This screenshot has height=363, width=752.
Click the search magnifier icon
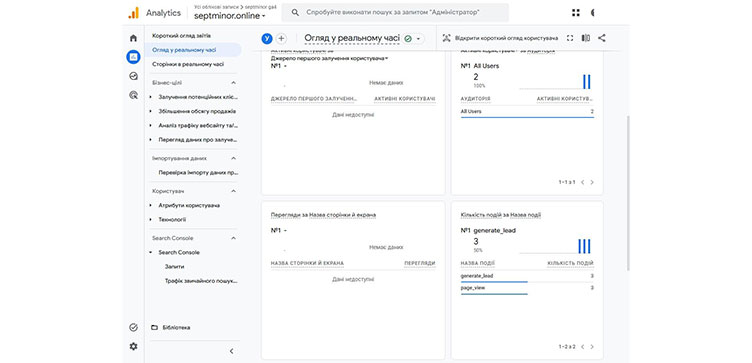[295, 13]
